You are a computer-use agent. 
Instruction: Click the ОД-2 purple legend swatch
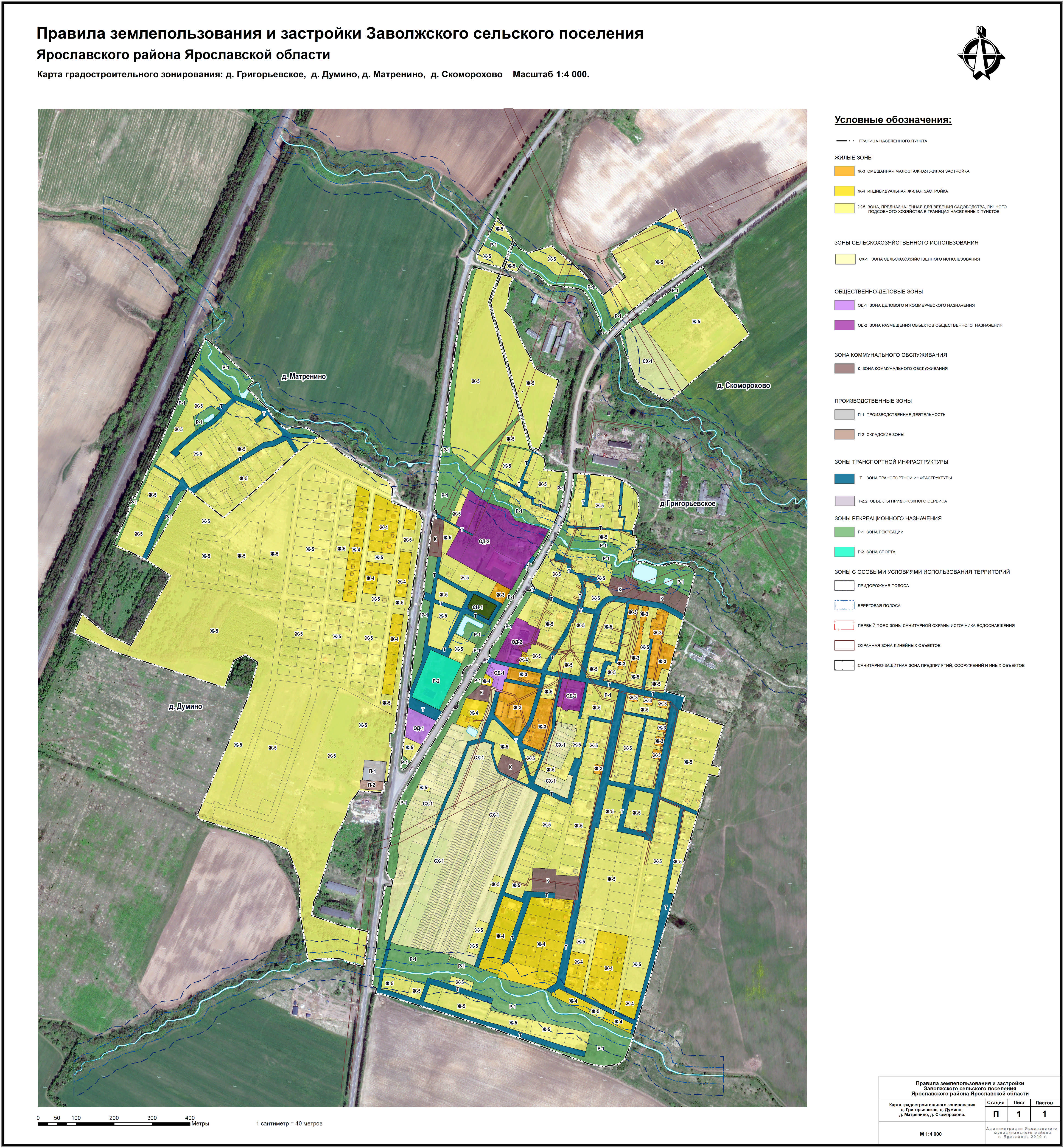pos(844,325)
